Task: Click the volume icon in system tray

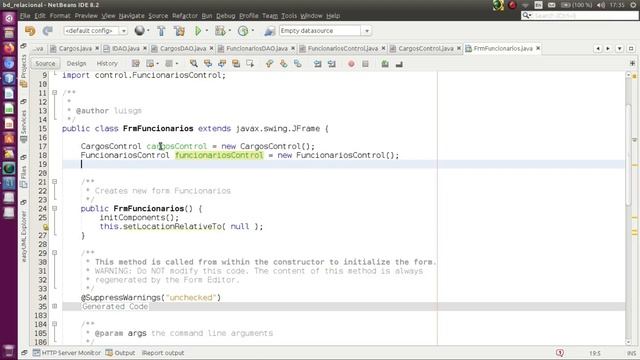Action: click(x=600, y=5)
